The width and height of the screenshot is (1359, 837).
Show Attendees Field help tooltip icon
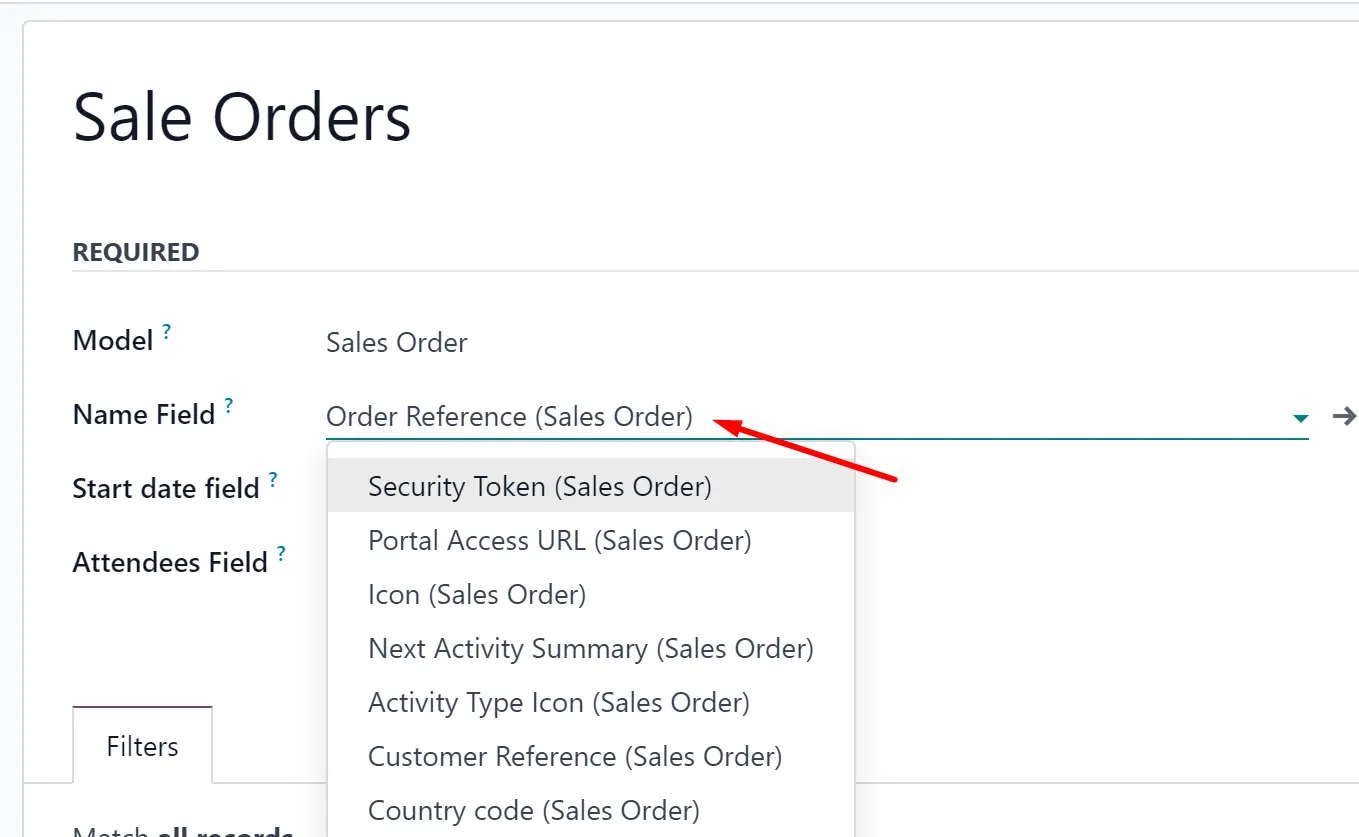281,554
